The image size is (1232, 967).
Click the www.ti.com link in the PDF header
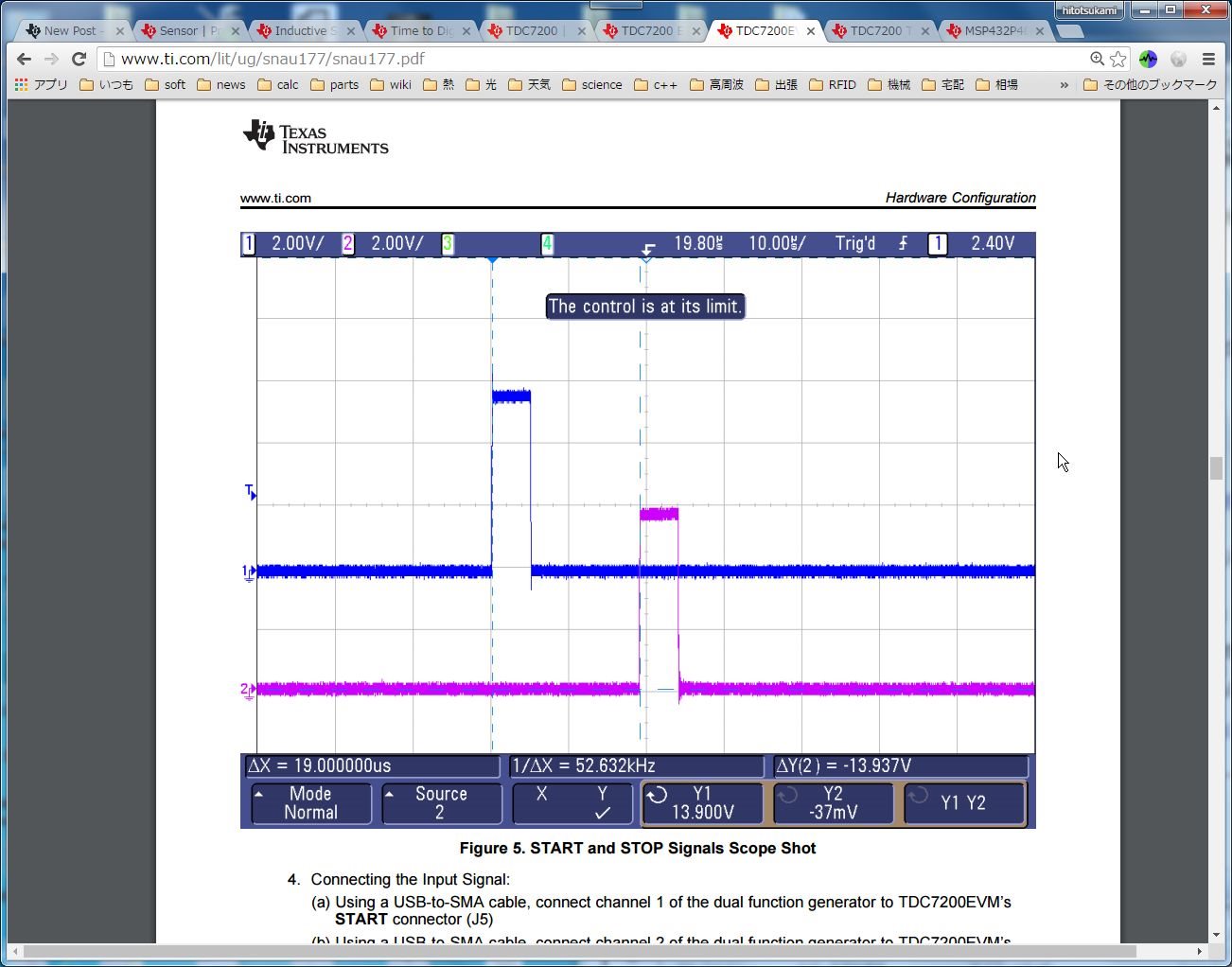point(275,198)
